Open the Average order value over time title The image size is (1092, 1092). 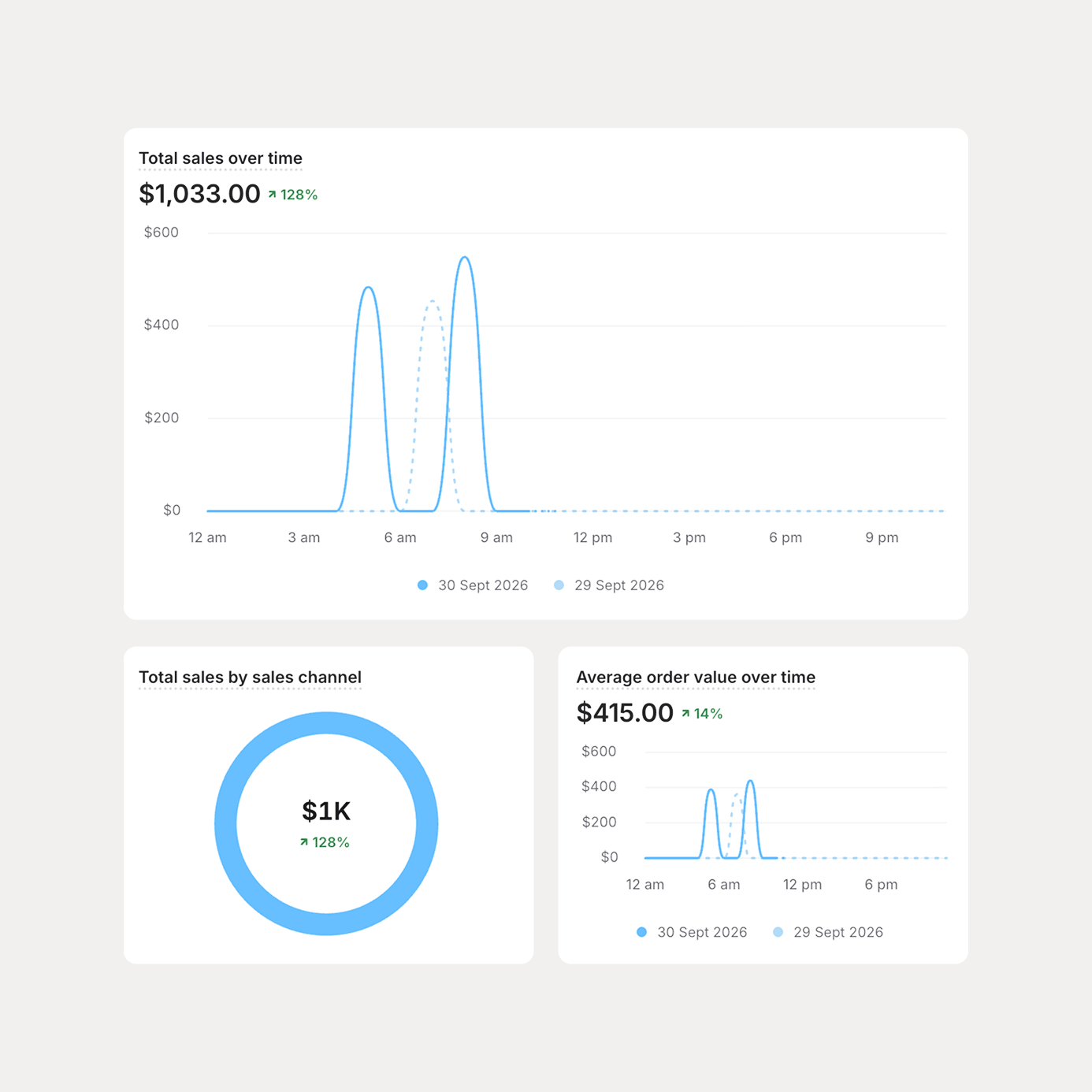click(696, 678)
